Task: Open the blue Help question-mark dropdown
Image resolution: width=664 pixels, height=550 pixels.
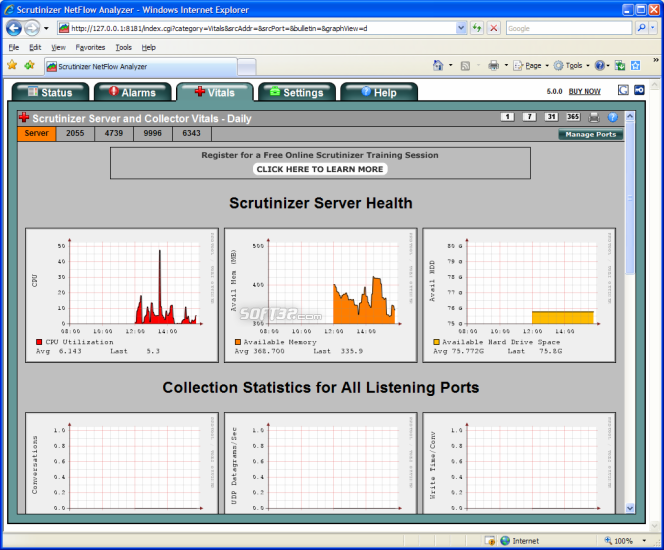Action: coord(602,66)
